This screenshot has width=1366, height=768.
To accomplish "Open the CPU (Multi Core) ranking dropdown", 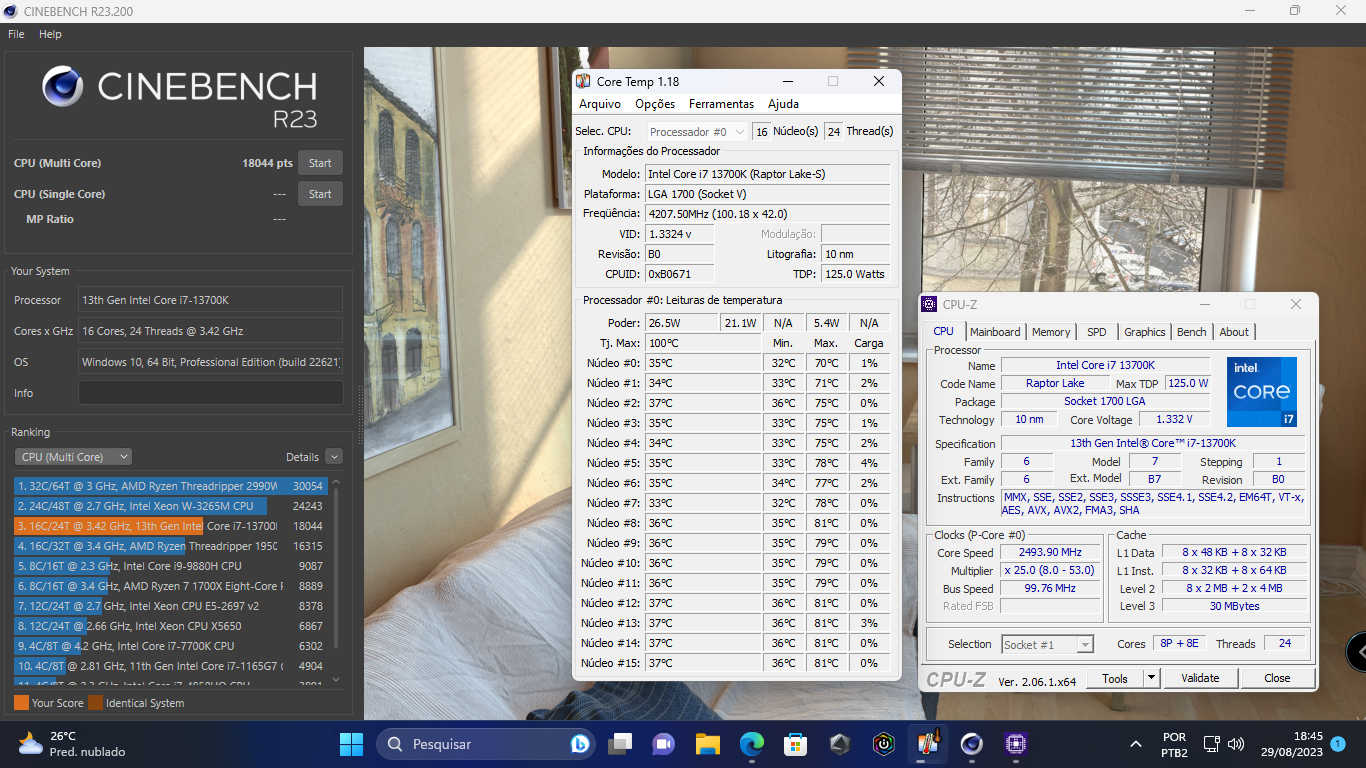I will coord(73,457).
